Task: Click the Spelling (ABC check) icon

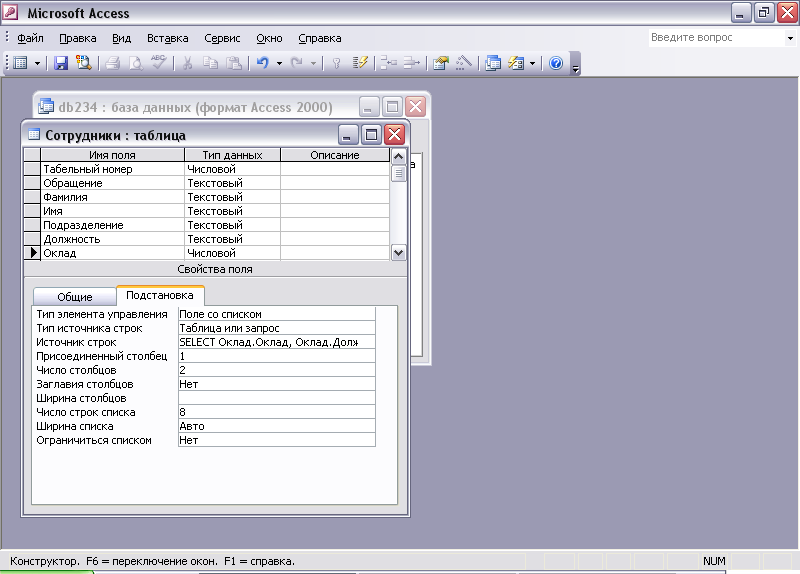Action: click(x=159, y=63)
